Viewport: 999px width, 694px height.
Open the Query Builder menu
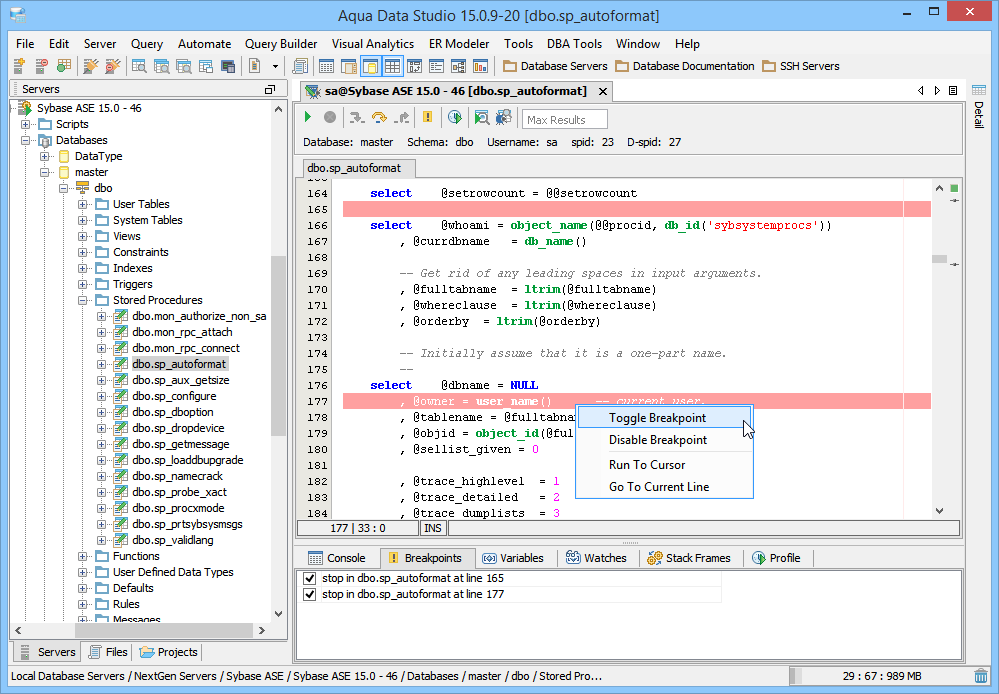[x=281, y=44]
